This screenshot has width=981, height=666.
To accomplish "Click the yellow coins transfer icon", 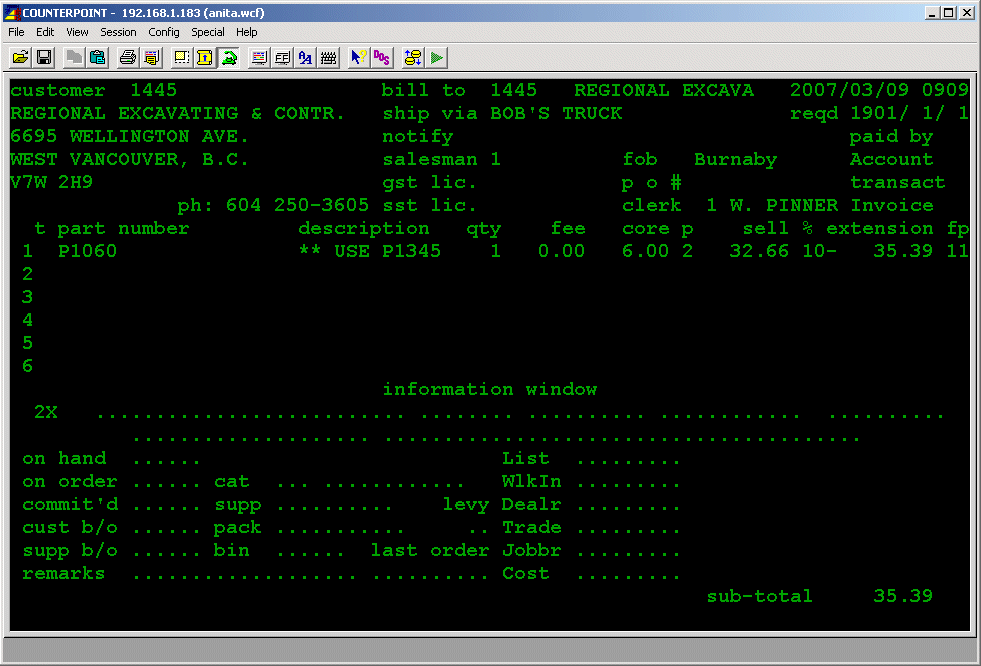I will (x=413, y=58).
